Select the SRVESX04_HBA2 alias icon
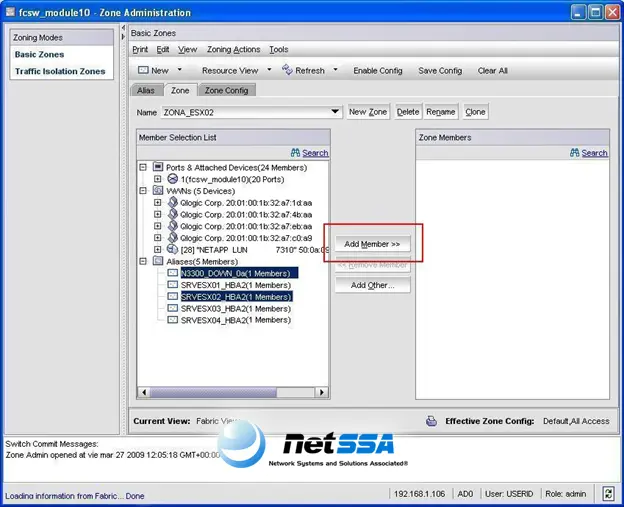 [x=172, y=320]
